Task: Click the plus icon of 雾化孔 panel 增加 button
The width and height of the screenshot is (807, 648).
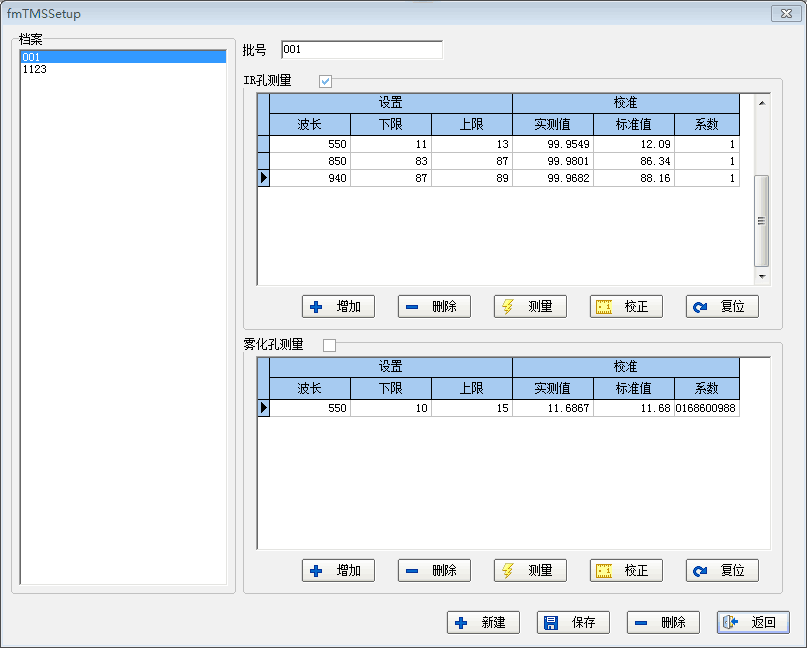Action: pyautogui.click(x=316, y=571)
